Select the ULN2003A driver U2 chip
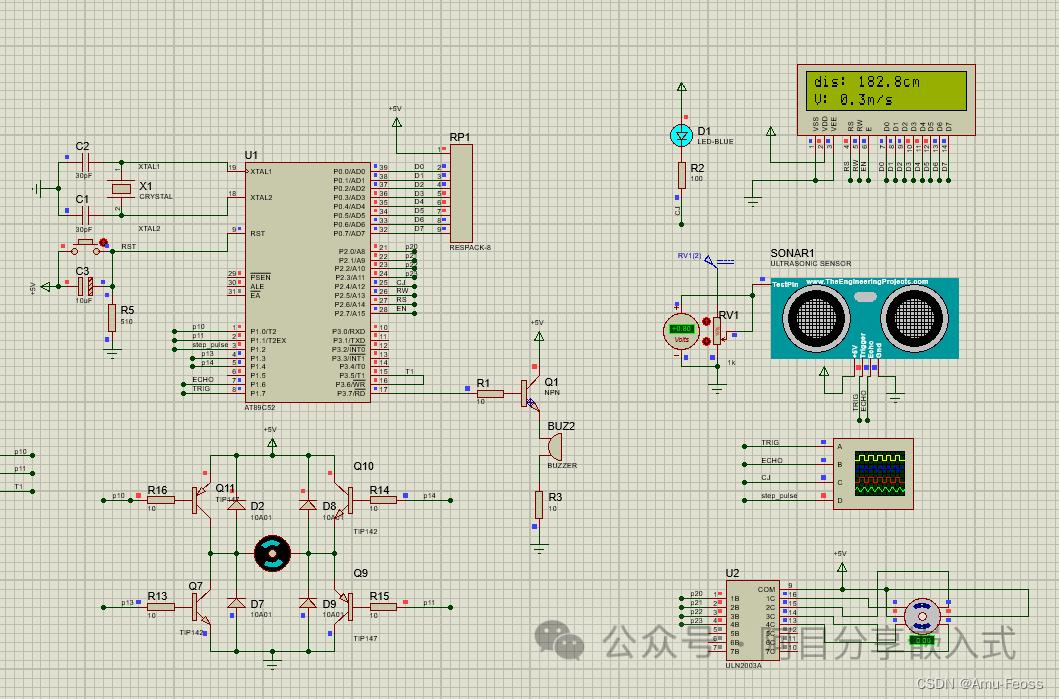The width and height of the screenshot is (1059, 699). (753, 620)
